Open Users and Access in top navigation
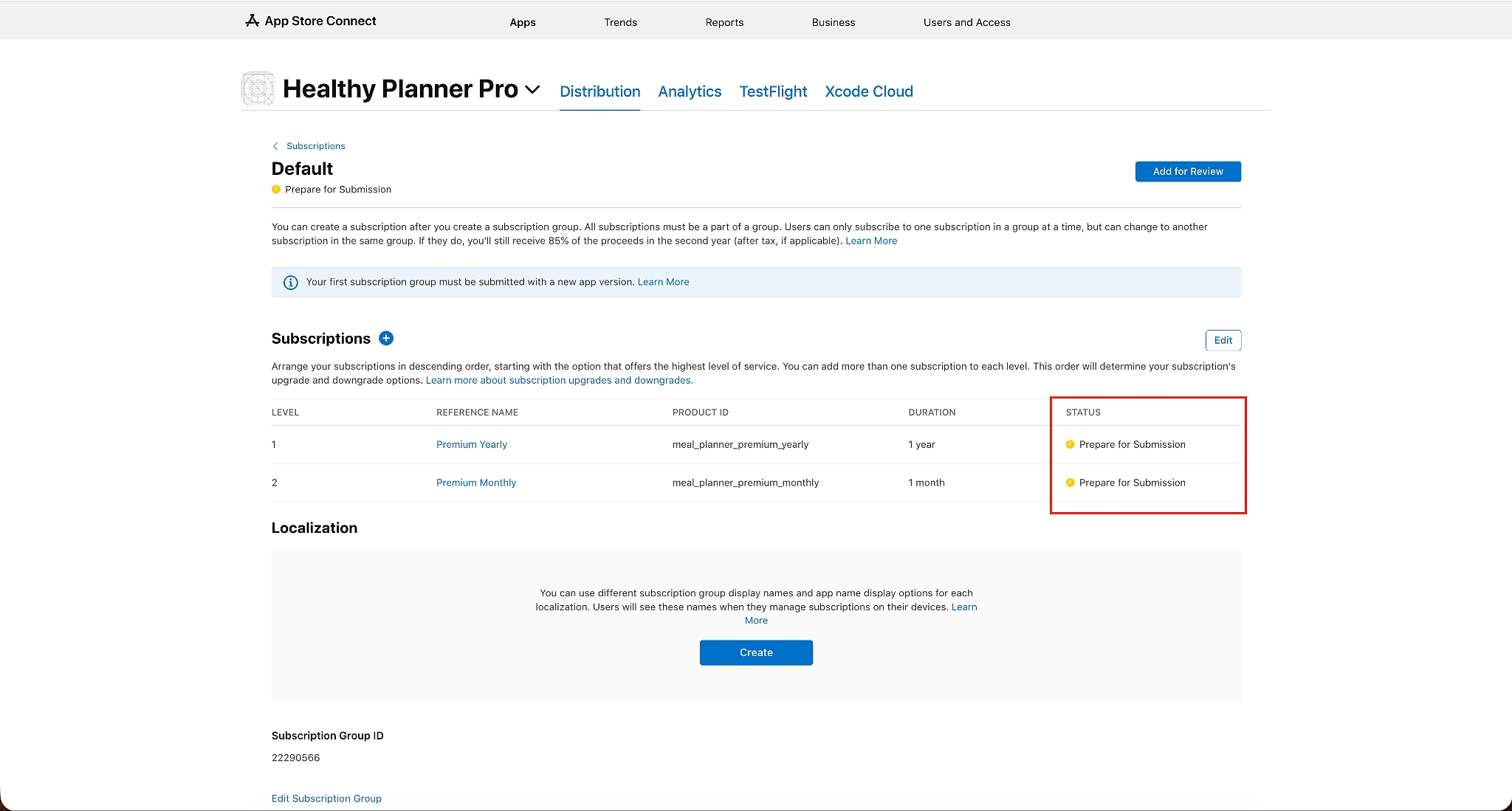This screenshot has height=811, width=1512. pyautogui.click(x=967, y=22)
